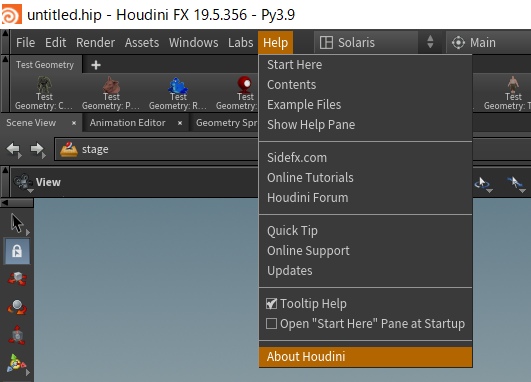Select the Test Geometry Tommy shelf tool
Image resolution: width=531 pixels, height=382 pixels.
[x=507, y=93]
